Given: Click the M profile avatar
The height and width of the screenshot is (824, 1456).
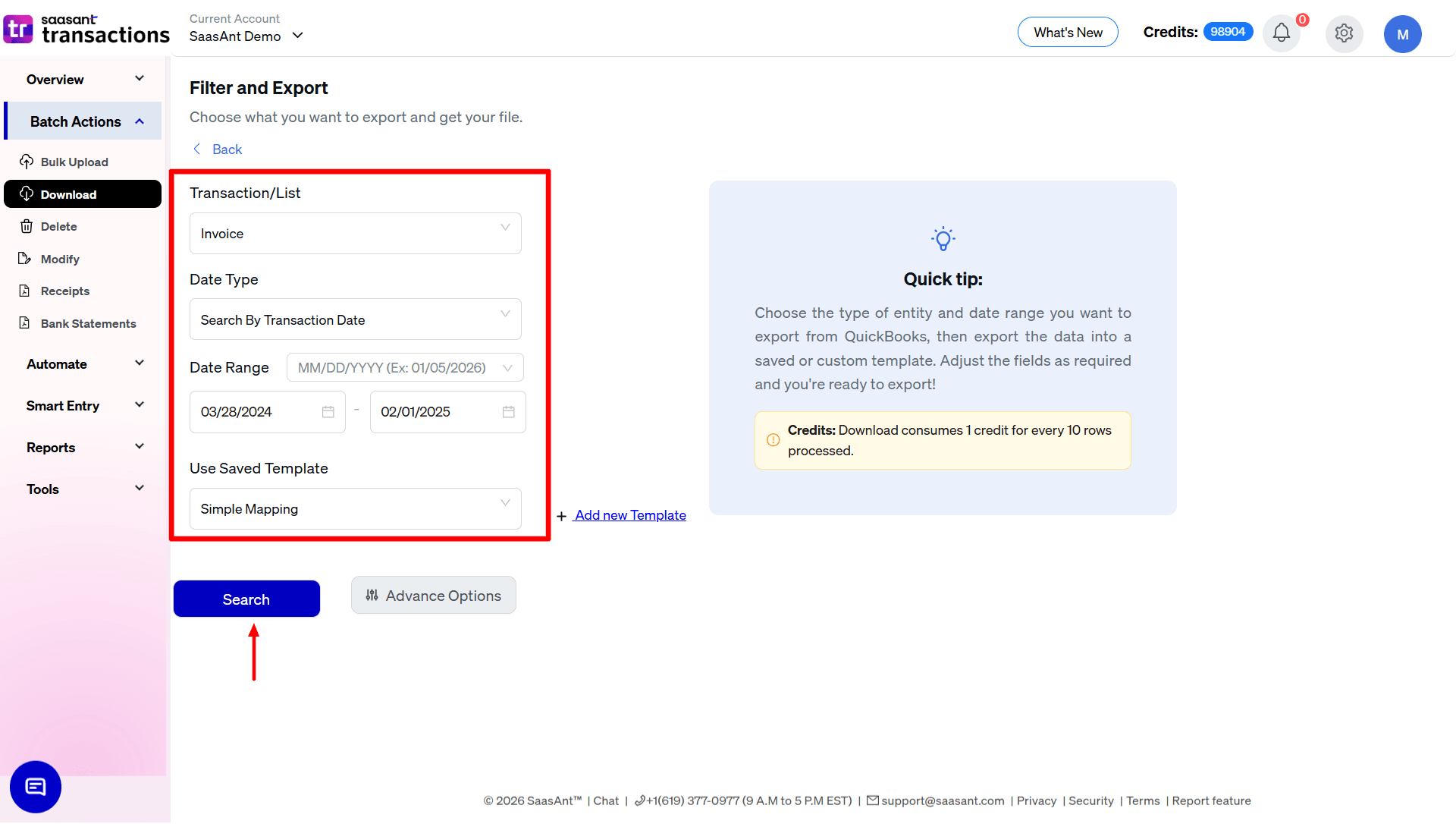Looking at the screenshot, I should (x=1403, y=33).
